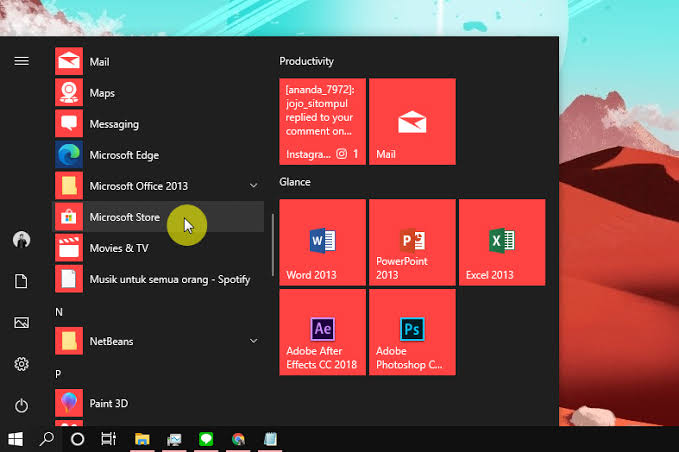Open the Instagram notification tile
Viewport: 679px width, 452px height.
coord(323,122)
